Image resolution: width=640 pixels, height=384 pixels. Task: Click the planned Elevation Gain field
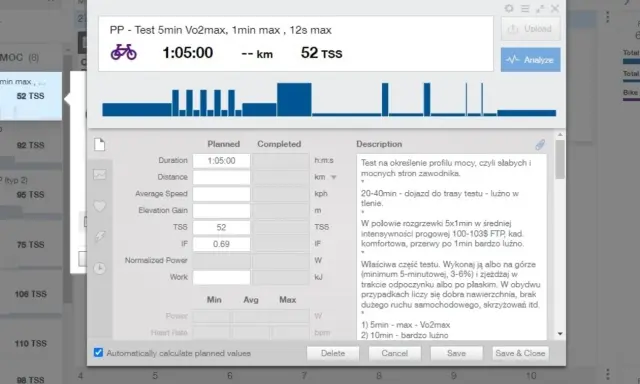(221, 211)
